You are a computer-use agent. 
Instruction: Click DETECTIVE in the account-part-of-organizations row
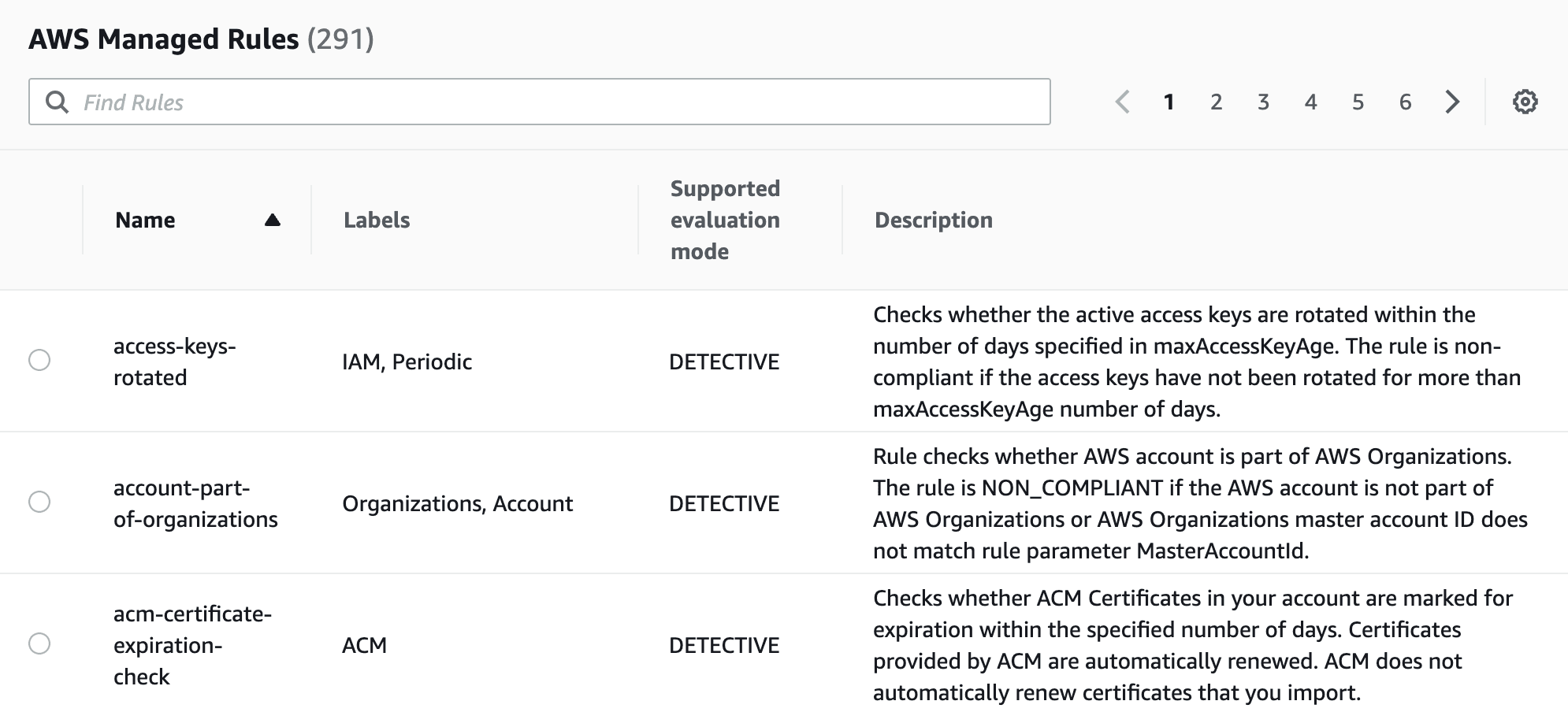pyautogui.click(x=724, y=503)
